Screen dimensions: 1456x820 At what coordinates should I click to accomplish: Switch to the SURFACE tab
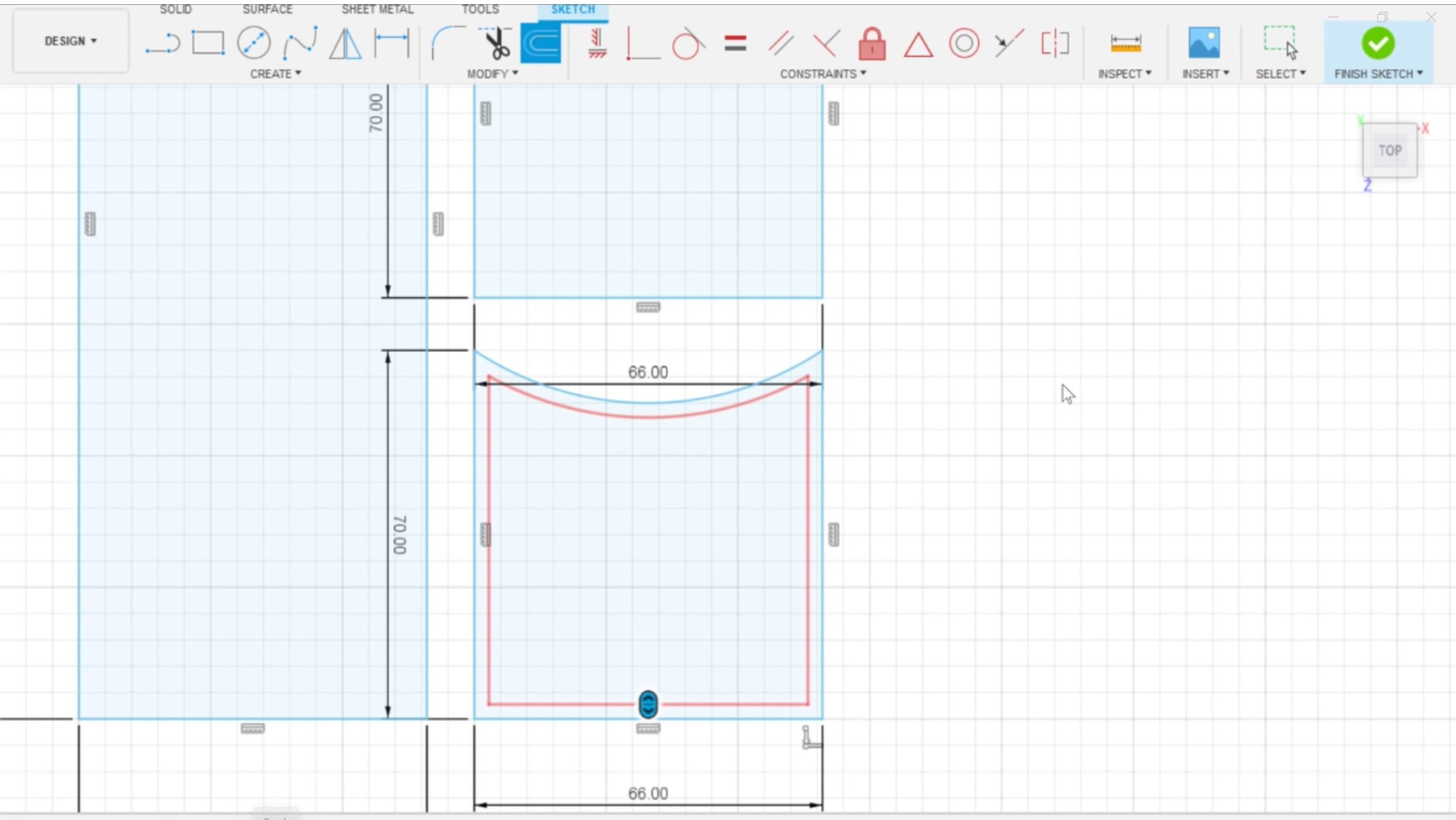267,10
